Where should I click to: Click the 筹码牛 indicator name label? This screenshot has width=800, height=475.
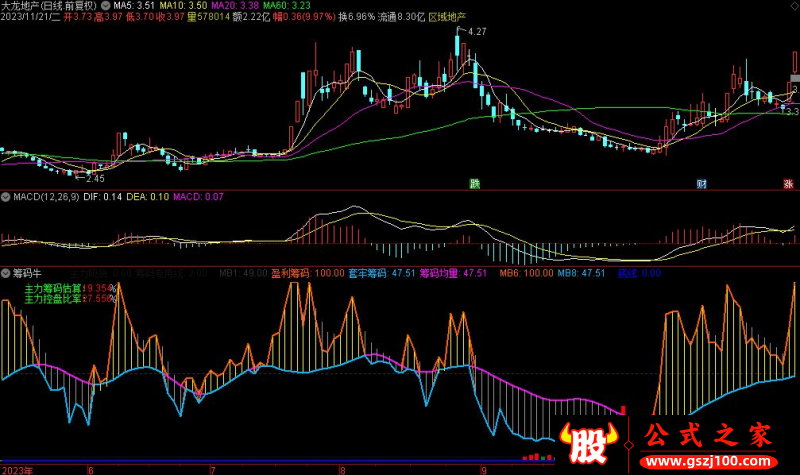click(x=26, y=272)
